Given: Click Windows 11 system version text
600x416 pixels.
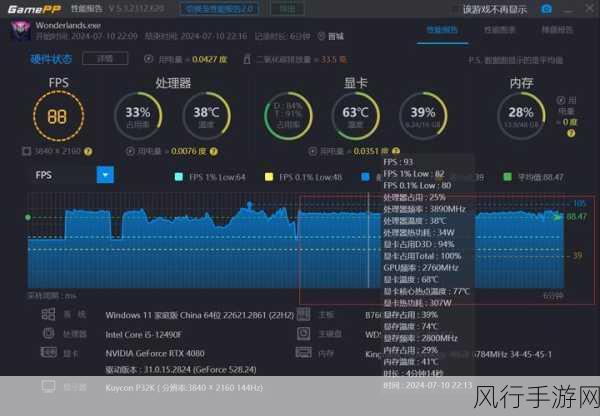Looking at the screenshot, I should [199, 315].
